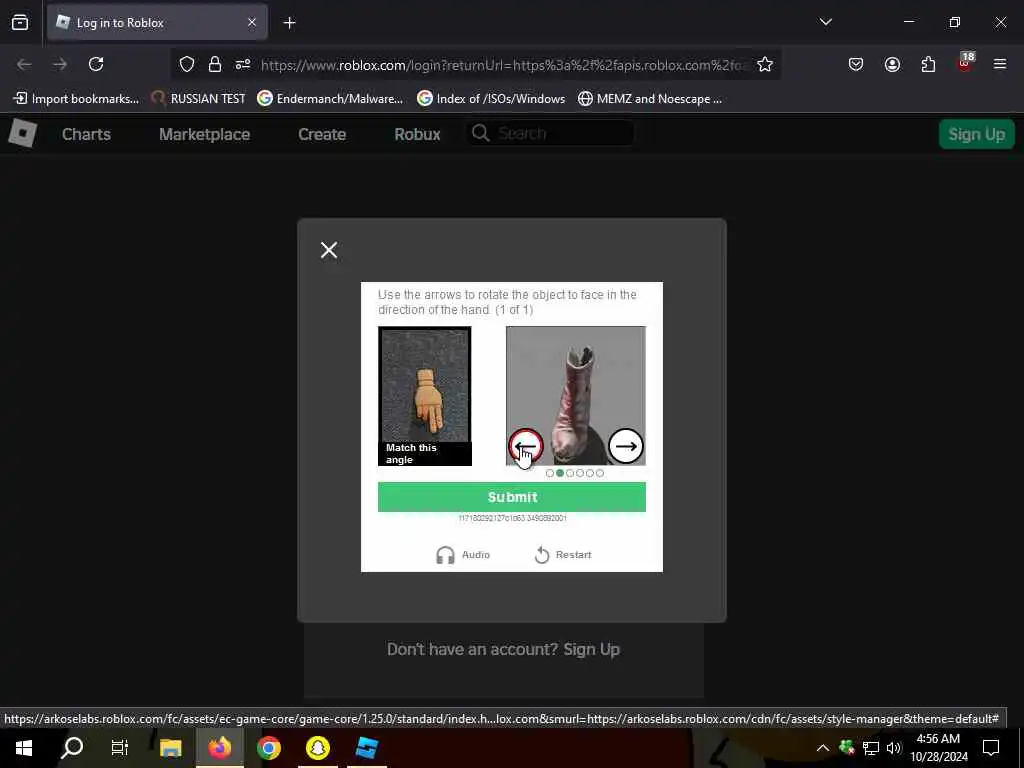Image resolution: width=1024 pixels, height=768 pixels.
Task: Click the hand reference thumbnail
Action: tap(424, 396)
